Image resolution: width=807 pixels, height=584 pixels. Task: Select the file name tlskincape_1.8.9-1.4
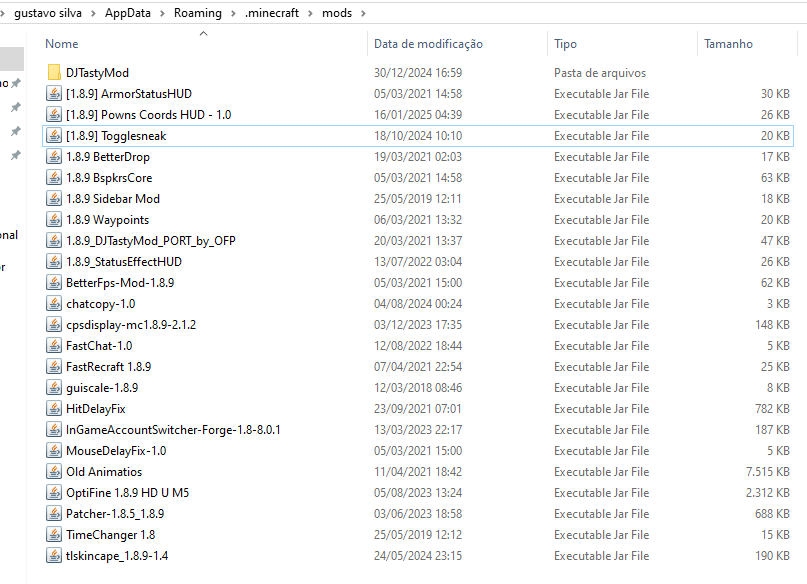[117, 556]
